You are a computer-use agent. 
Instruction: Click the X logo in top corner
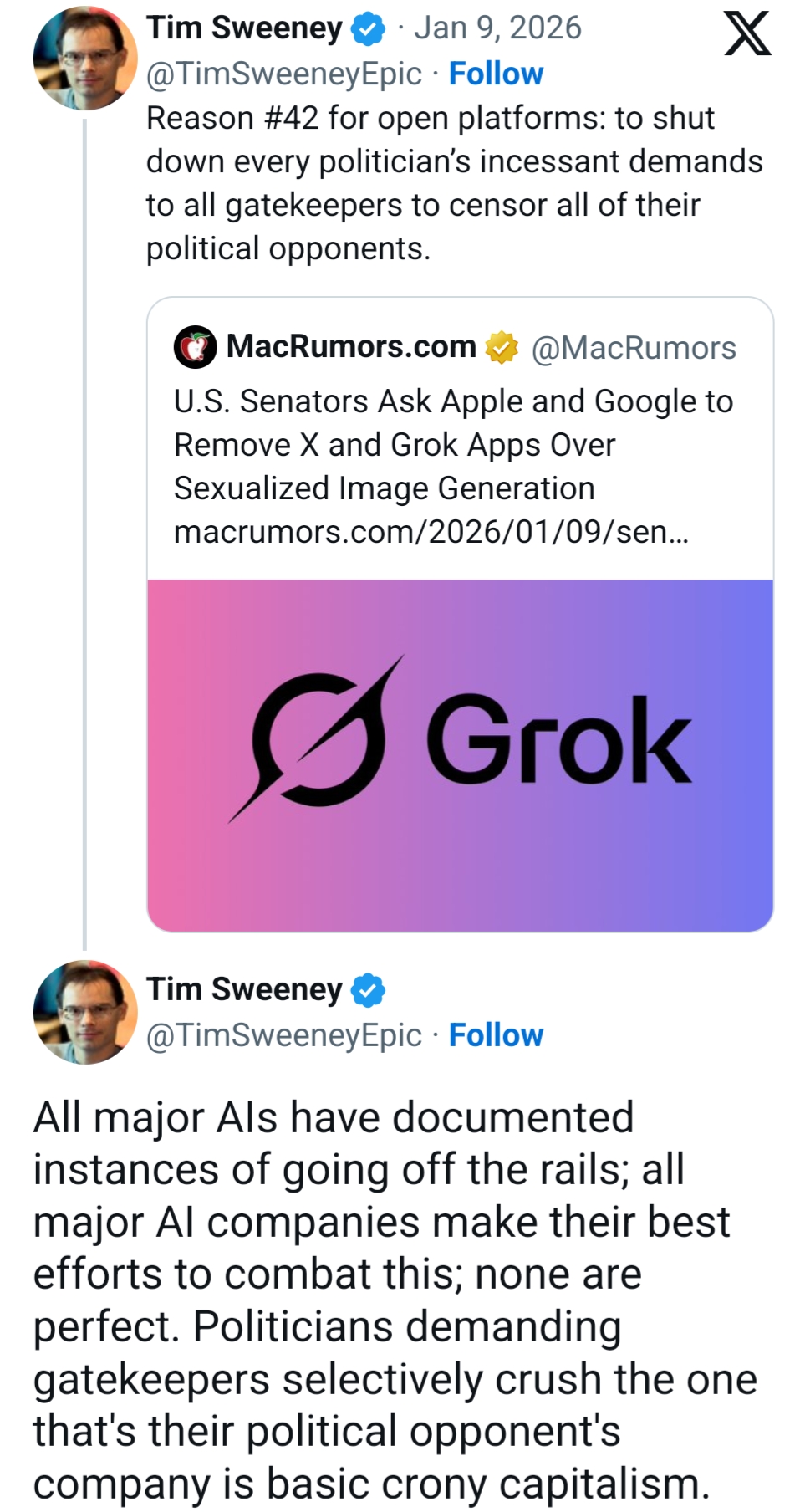point(746,33)
